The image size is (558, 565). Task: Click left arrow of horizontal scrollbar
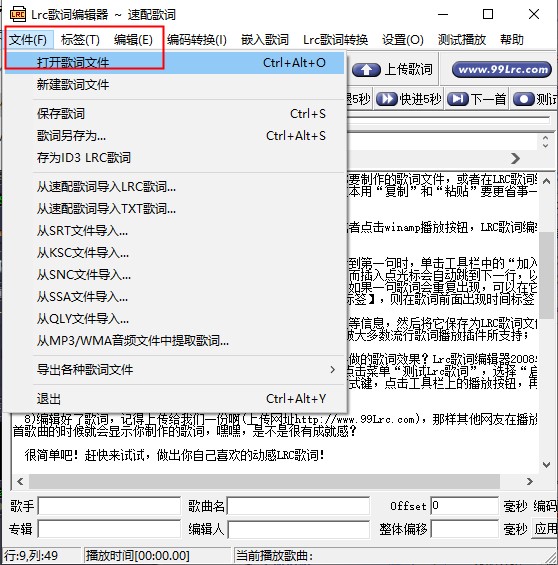pos(20,481)
